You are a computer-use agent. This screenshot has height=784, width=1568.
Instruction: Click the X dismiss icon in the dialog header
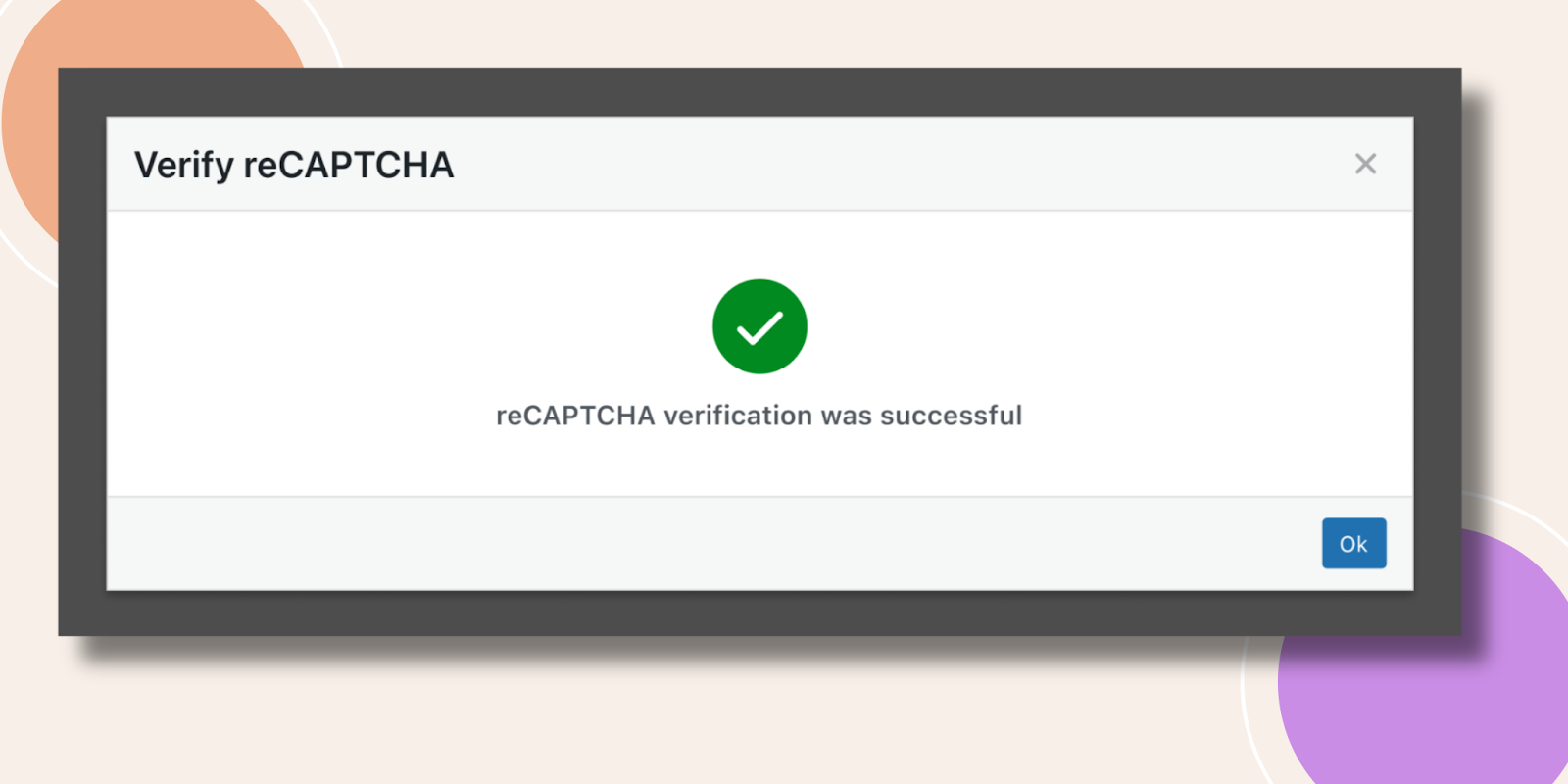tap(1365, 164)
